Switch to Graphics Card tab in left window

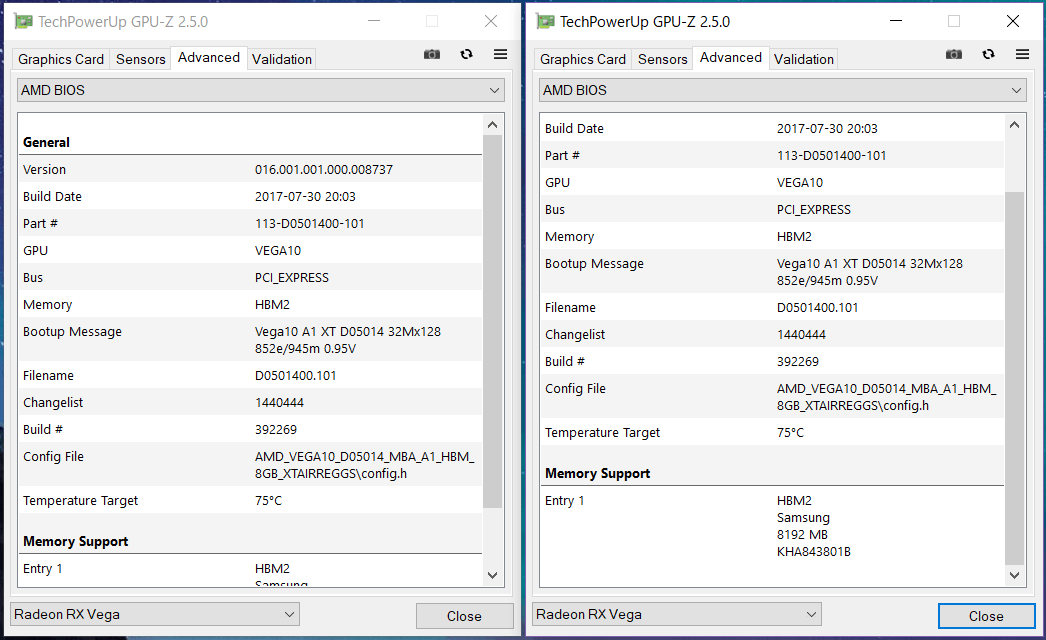(x=61, y=59)
